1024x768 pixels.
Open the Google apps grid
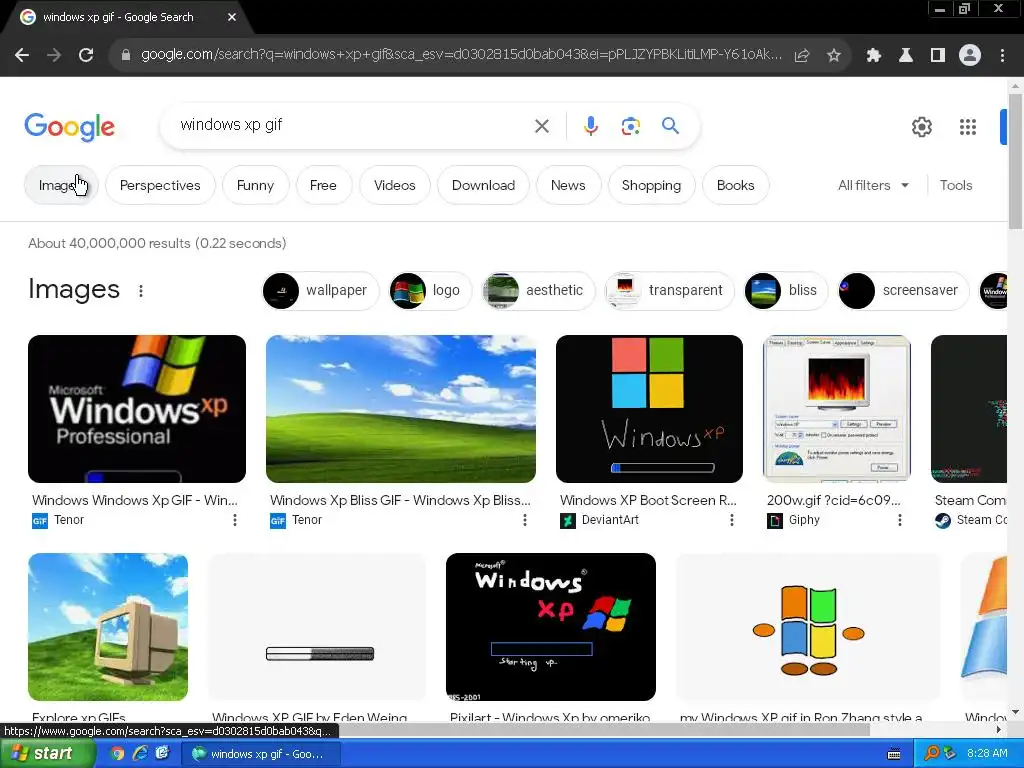(x=968, y=127)
